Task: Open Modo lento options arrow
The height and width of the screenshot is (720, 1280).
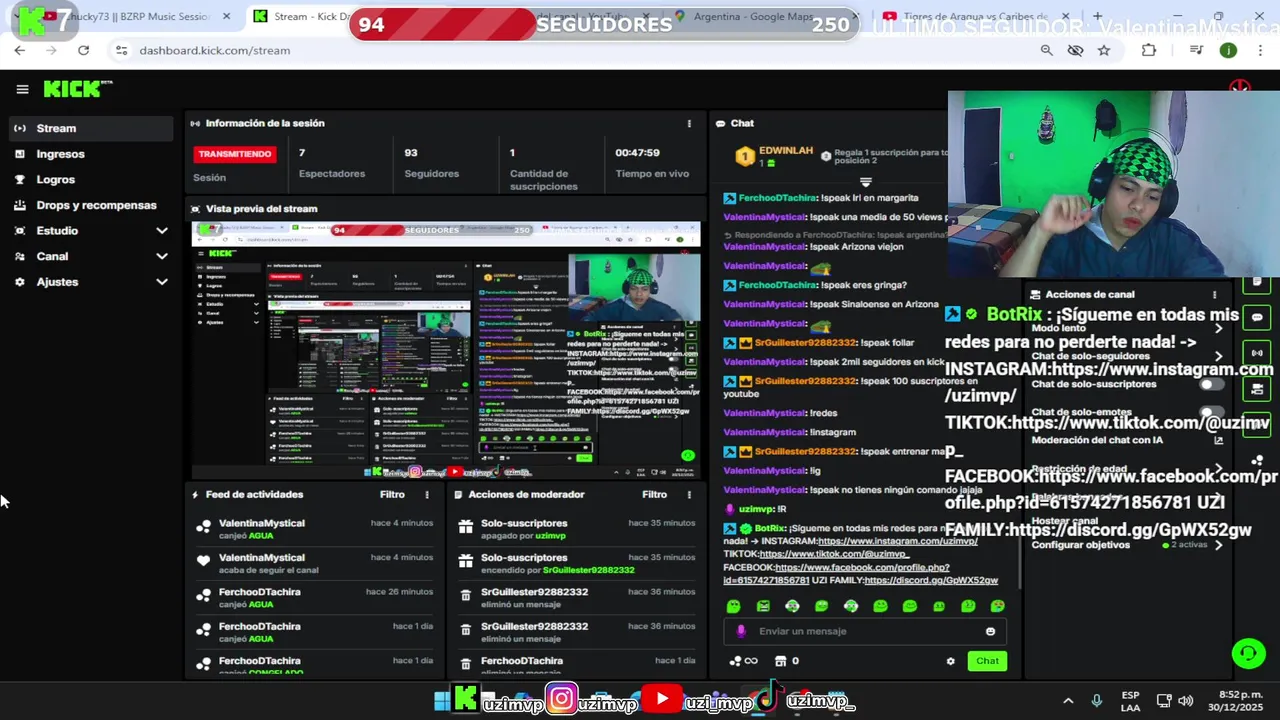Action: pos(1218,328)
